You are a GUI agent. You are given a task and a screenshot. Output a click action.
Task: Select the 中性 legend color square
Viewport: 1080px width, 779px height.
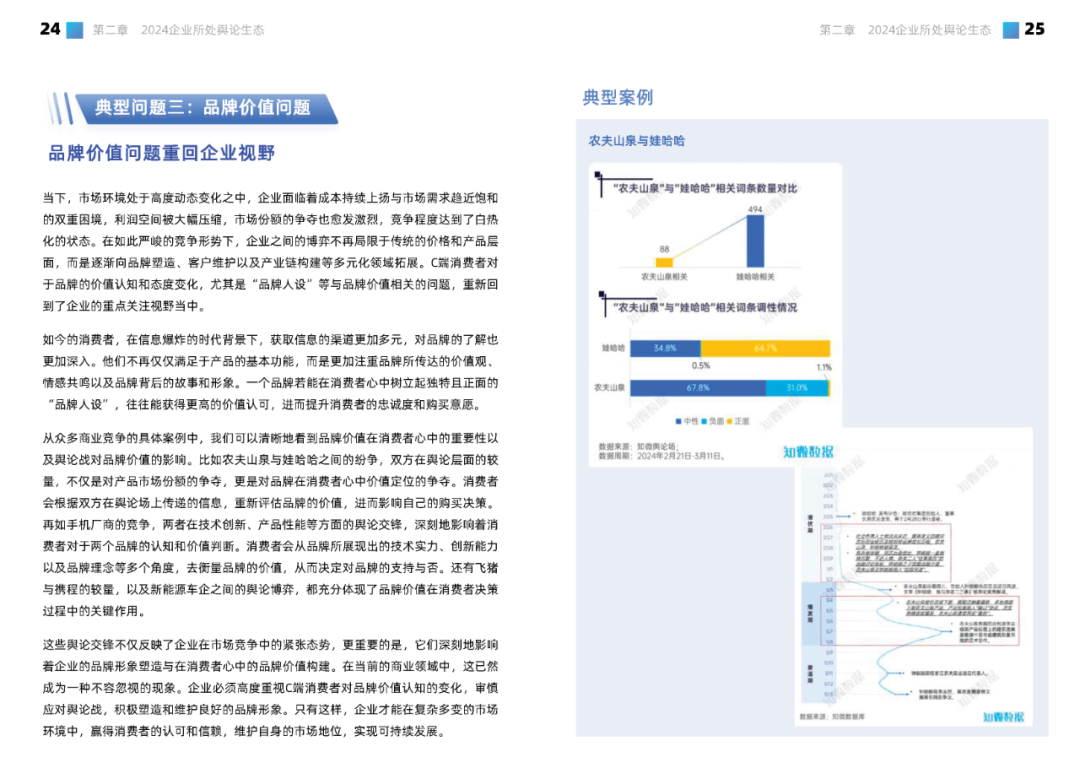tap(678, 422)
